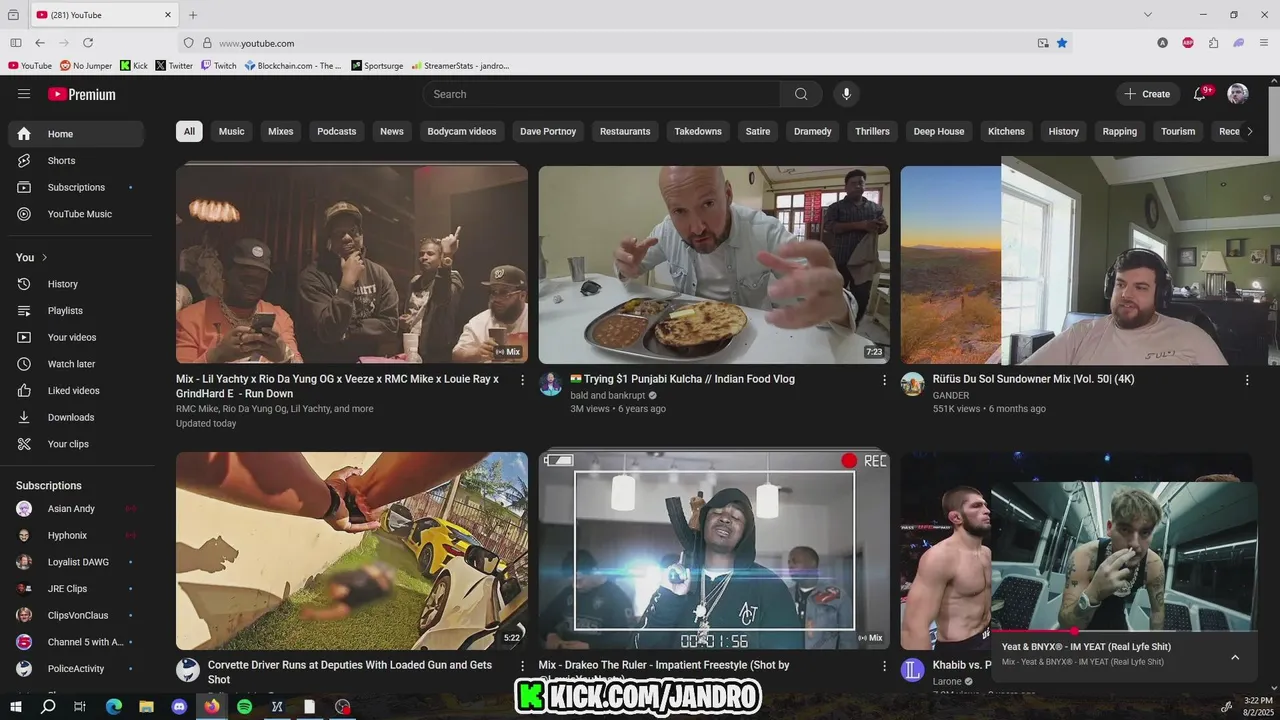Open the No Jumper bookmark
The width and height of the screenshot is (1280, 720).
(86, 66)
